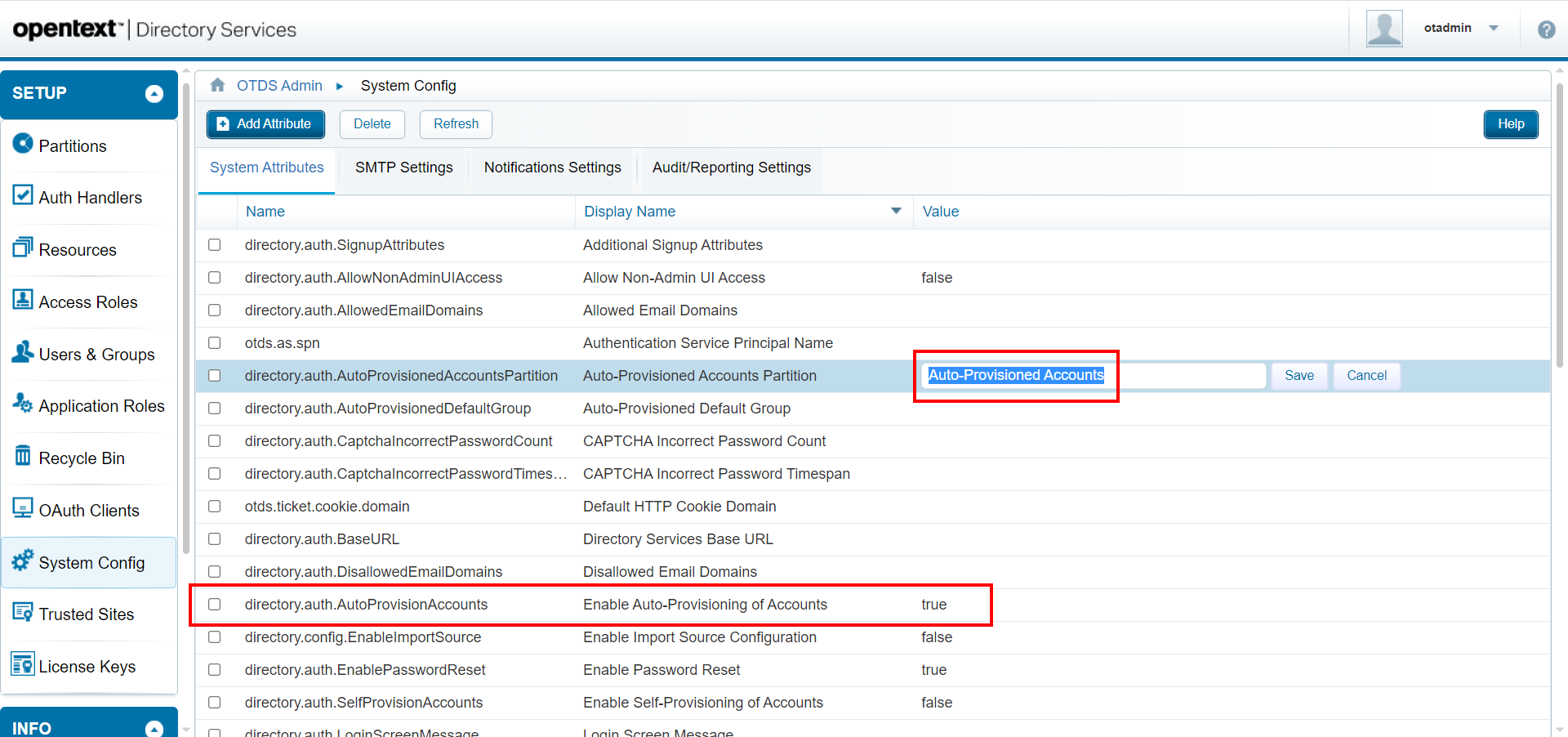
Task: Open Display Name column sort menu arrow
Action: [x=896, y=211]
